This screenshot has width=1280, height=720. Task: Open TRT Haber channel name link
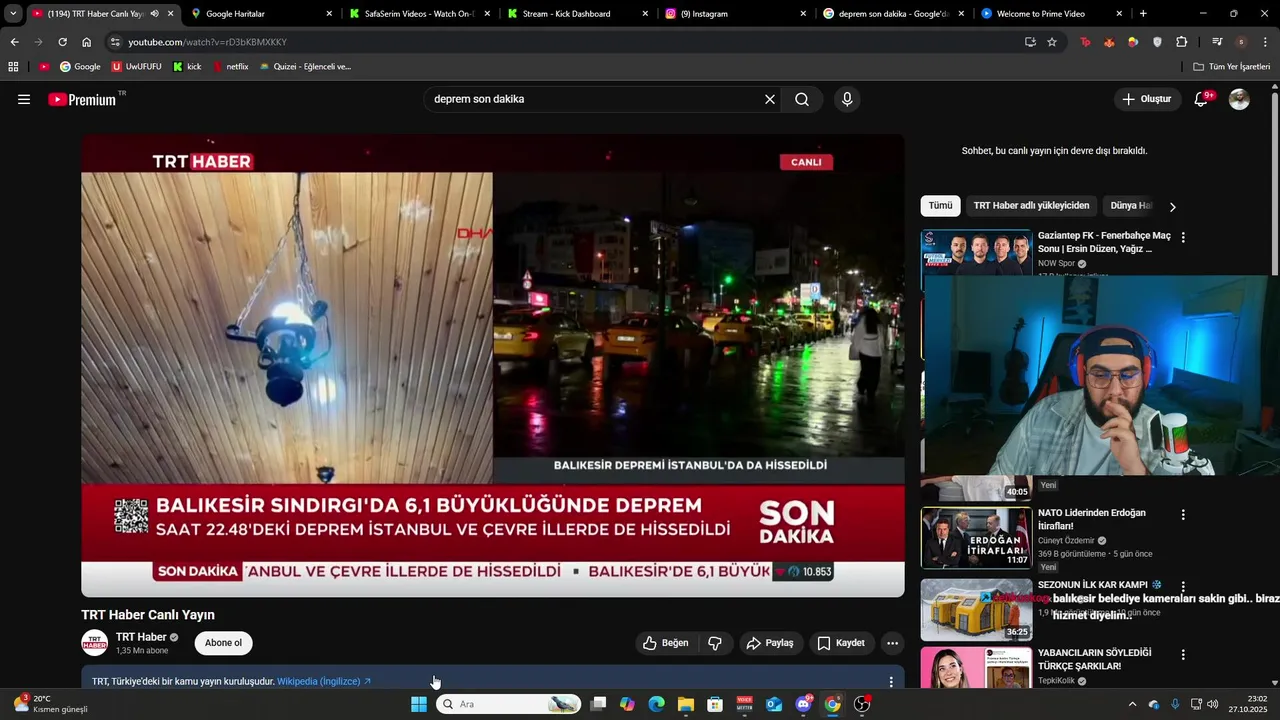coord(141,637)
